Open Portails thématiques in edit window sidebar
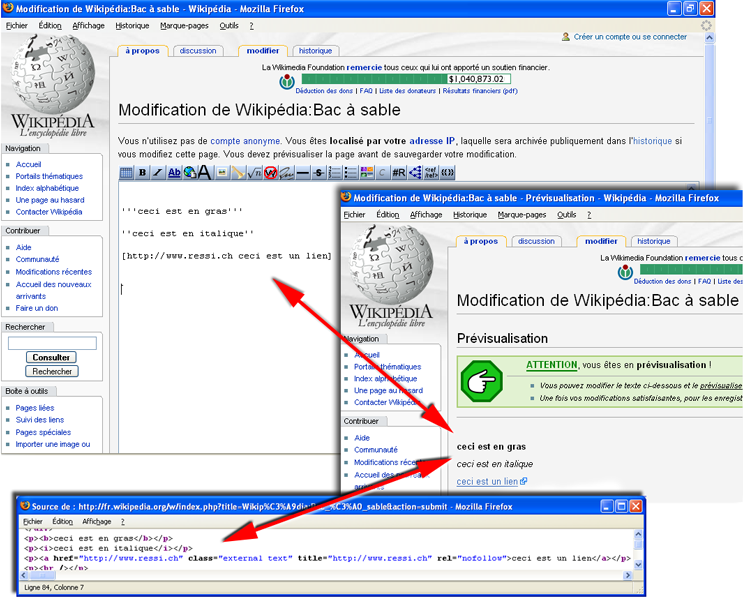 point(49,176)
